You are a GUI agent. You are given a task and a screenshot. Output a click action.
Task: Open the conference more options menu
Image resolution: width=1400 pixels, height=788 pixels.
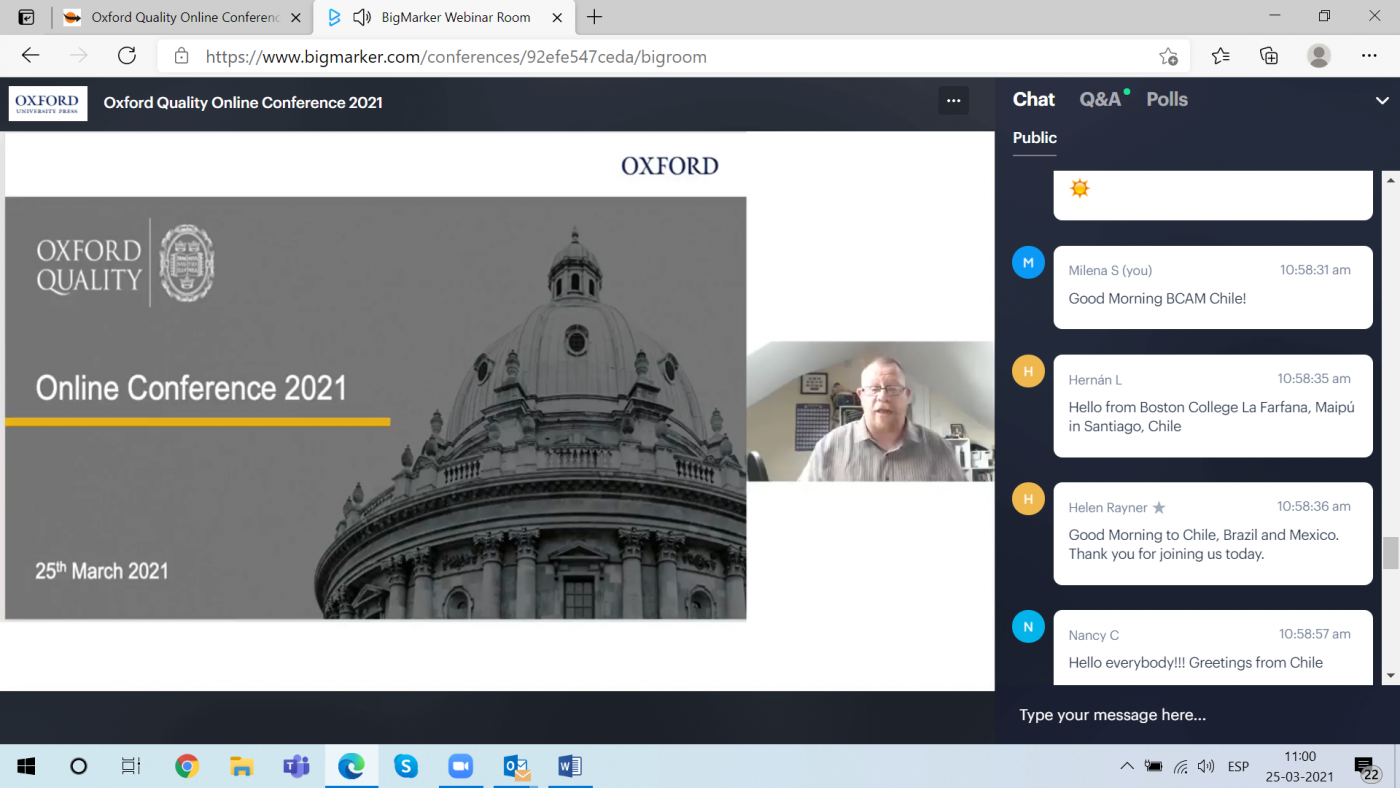pyautogui.click(x=953, y=100)
